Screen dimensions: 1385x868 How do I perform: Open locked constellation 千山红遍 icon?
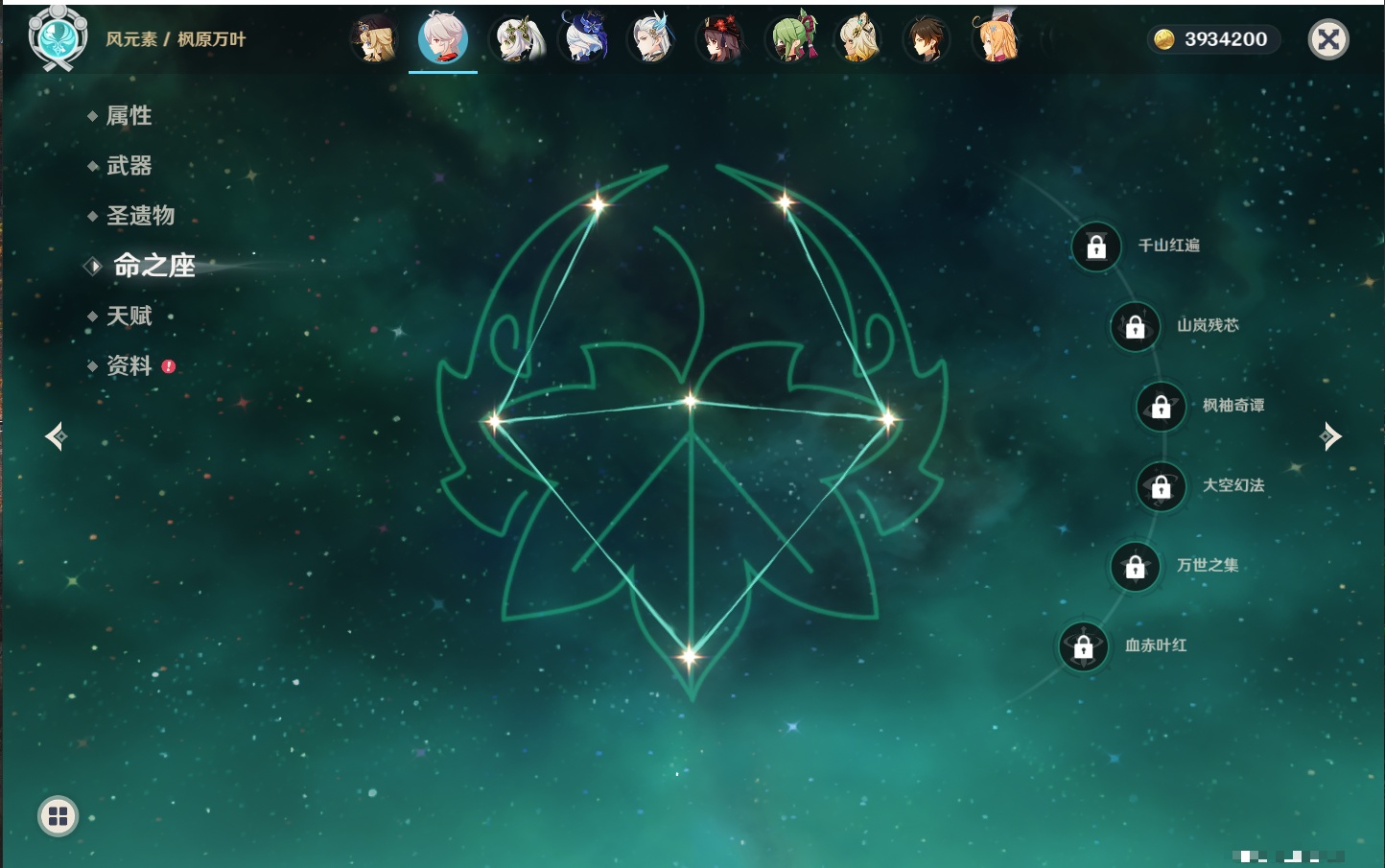(x=1096, y=246)
